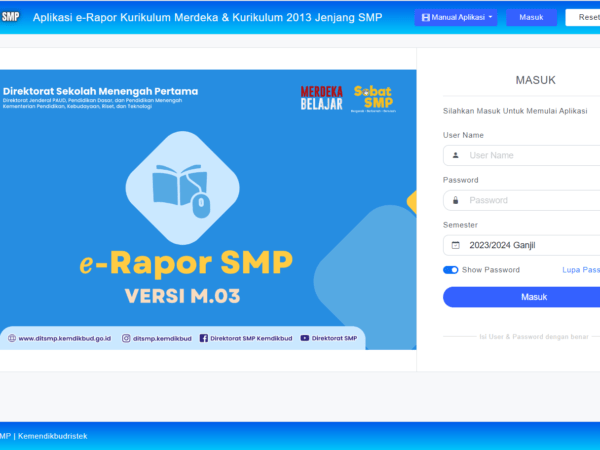Viewport: 600px width, 450px height.
Task: Click the Sobat SMP logo
Action: (x=373, y=97)
